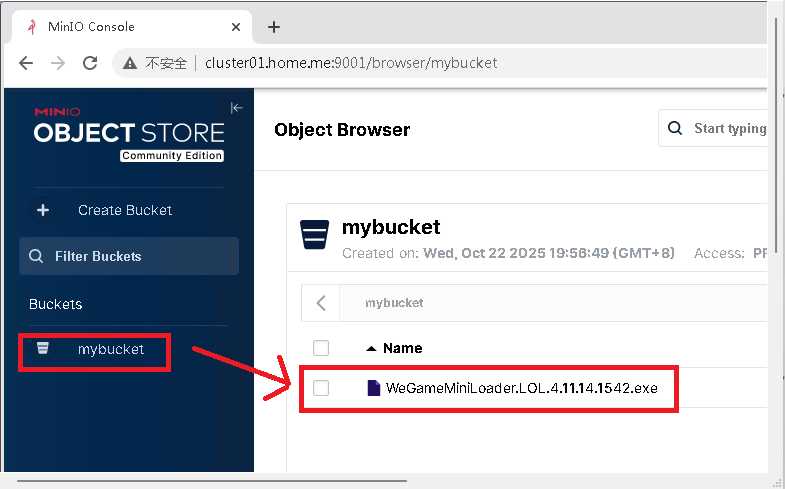Click the Filter Buckets search field
Screen dimensions: 785x489
pyautogui.click(x=129, y=256)
